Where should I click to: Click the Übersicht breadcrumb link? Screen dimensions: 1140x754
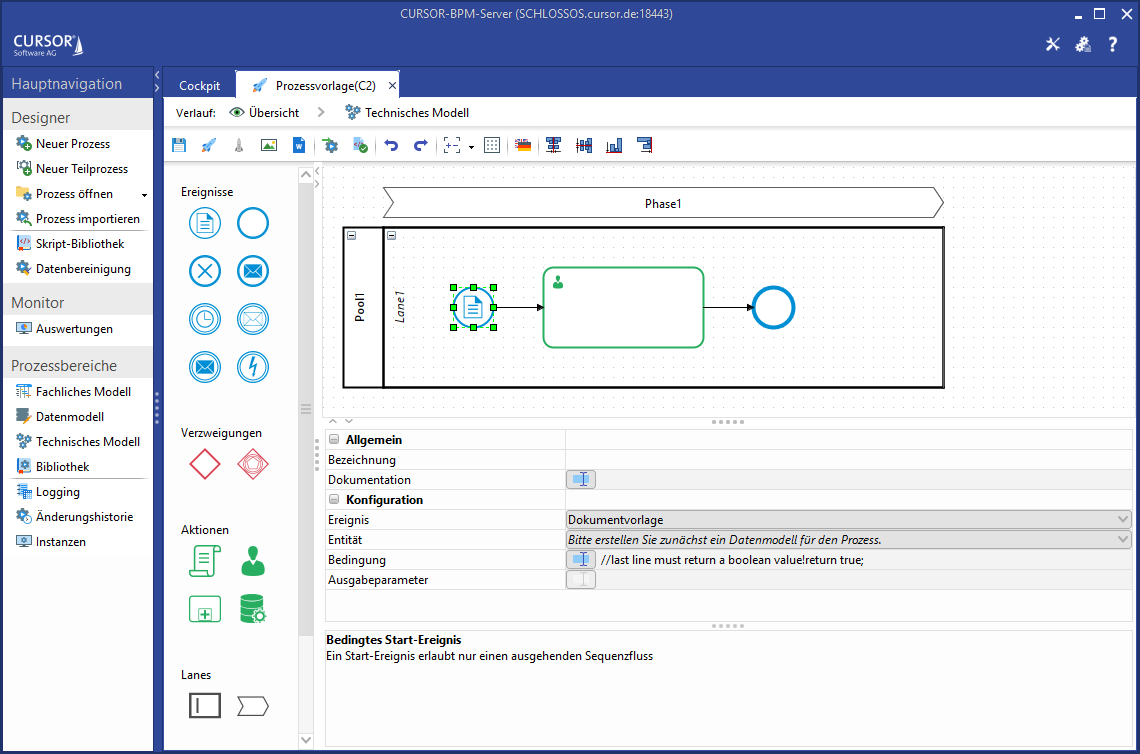click(273, 113)
